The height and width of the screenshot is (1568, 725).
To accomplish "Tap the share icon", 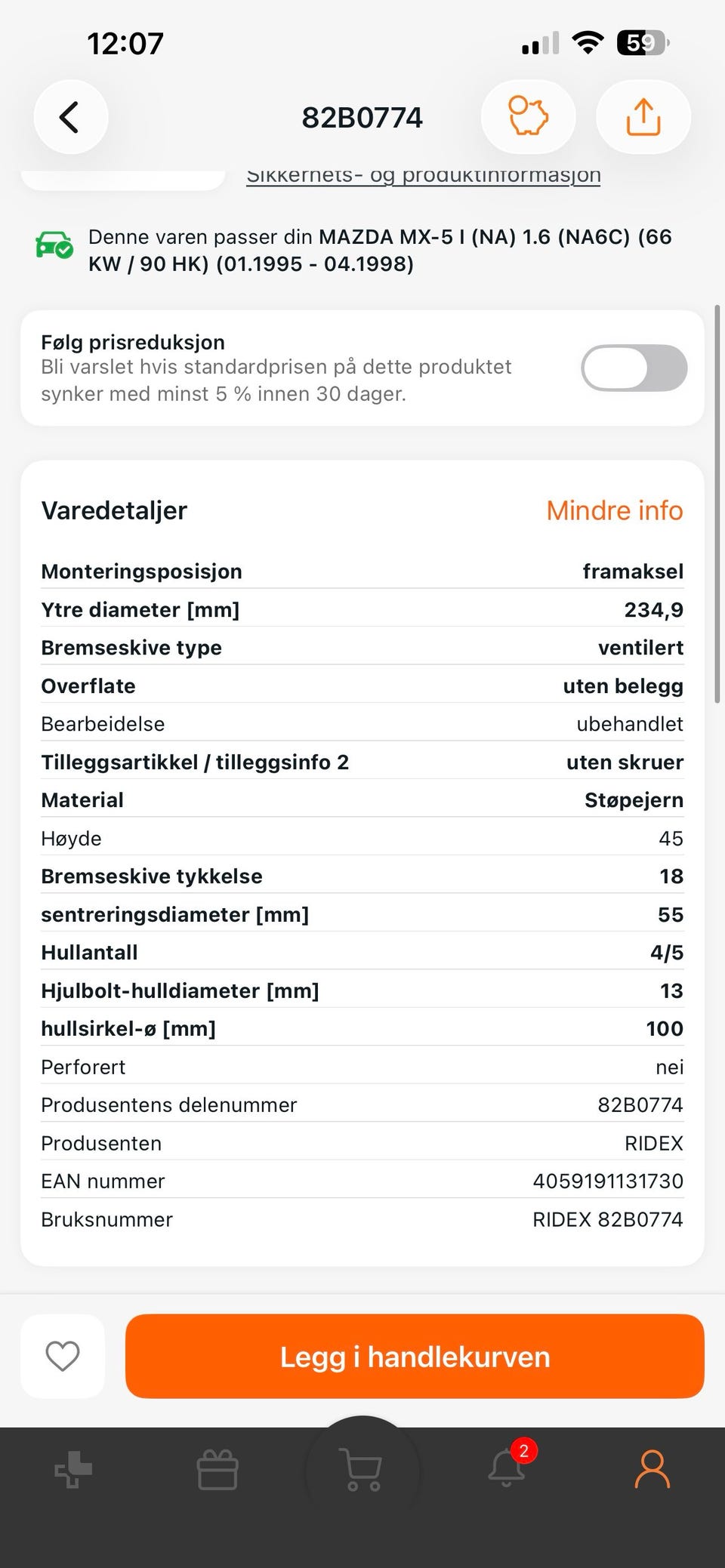I will point(643,117).
